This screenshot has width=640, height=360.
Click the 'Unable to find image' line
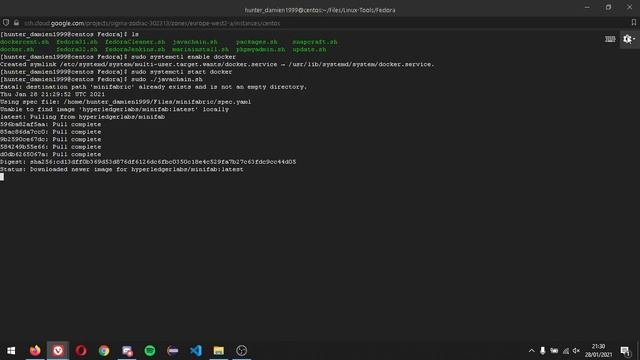click(x=114, y=109)
